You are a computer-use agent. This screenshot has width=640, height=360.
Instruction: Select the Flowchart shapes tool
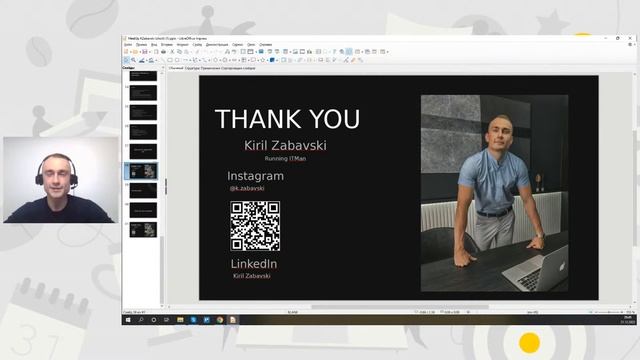point(244,60)
